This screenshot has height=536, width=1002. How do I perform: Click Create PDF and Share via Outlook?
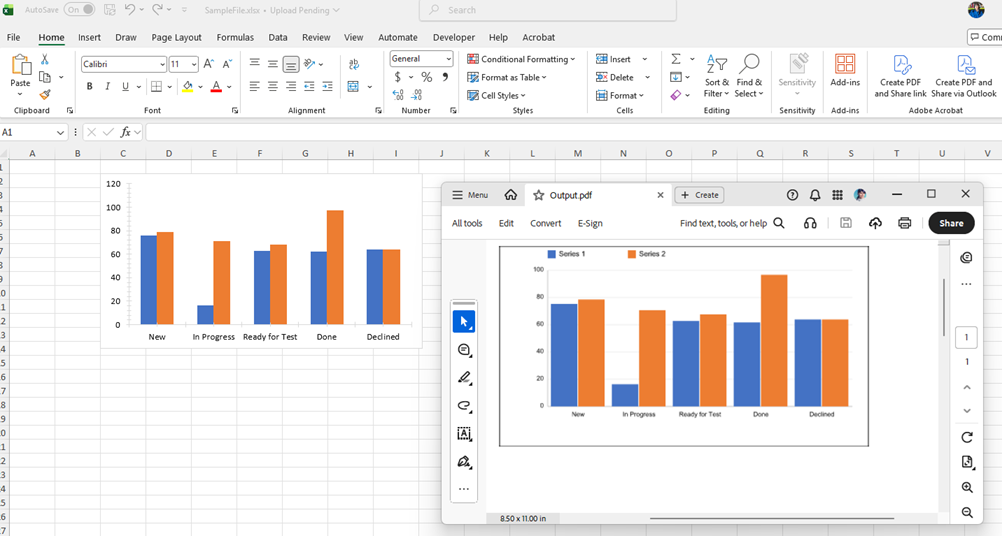(x=964, y=76)
